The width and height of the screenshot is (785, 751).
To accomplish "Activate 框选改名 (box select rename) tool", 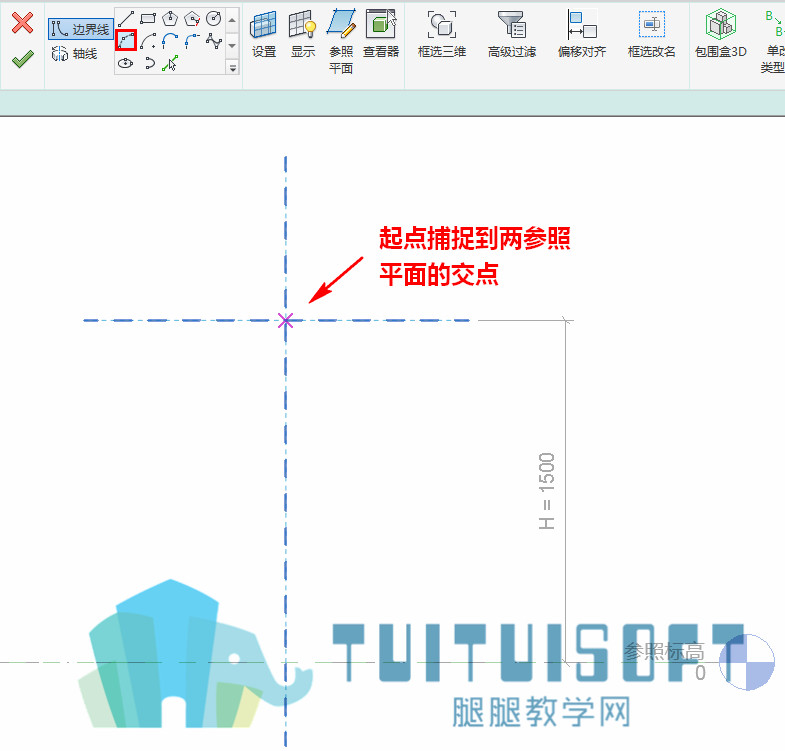I will click(651, 34).
